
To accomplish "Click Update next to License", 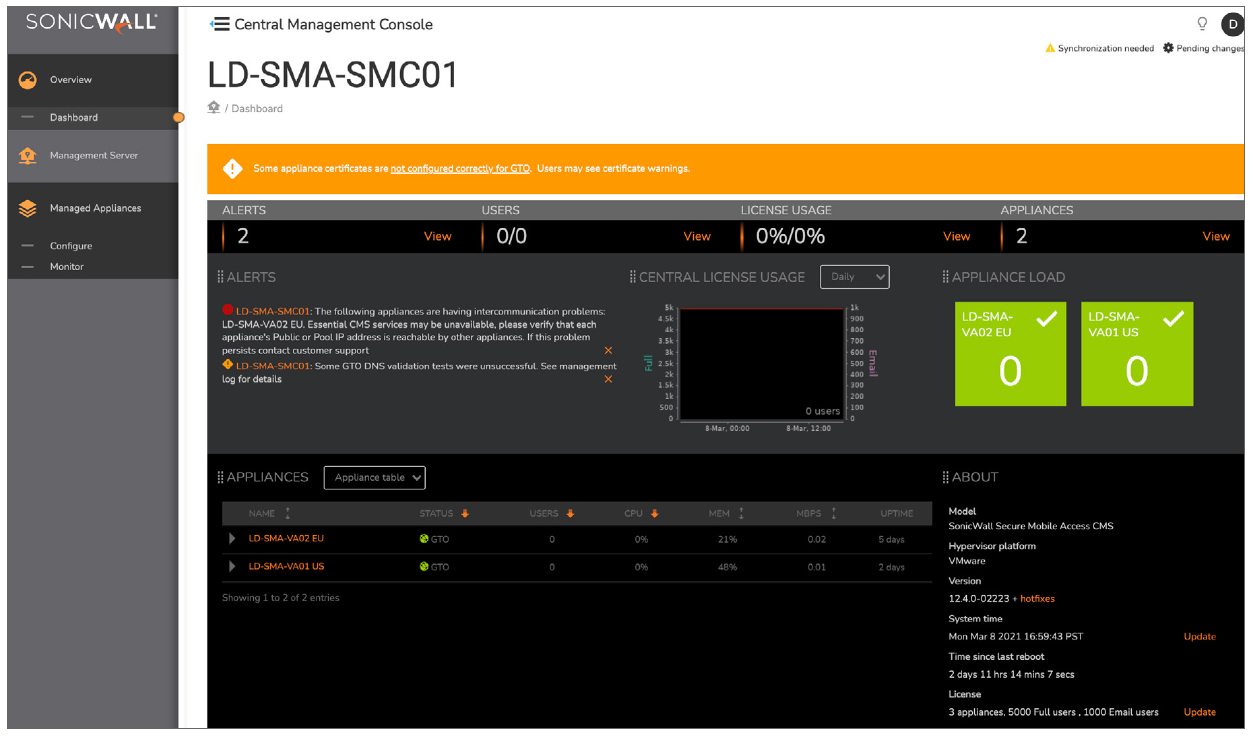I will 1200,713.
